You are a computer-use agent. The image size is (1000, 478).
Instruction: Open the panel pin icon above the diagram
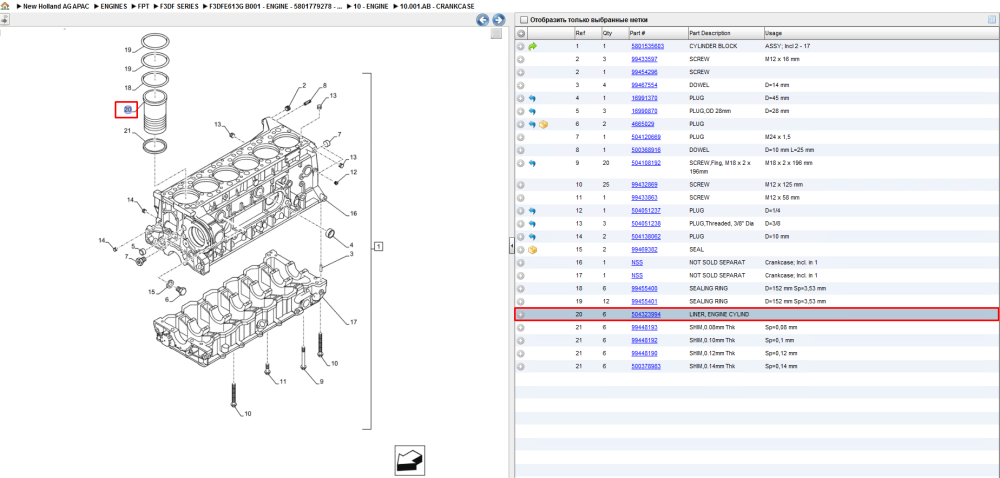4,20
